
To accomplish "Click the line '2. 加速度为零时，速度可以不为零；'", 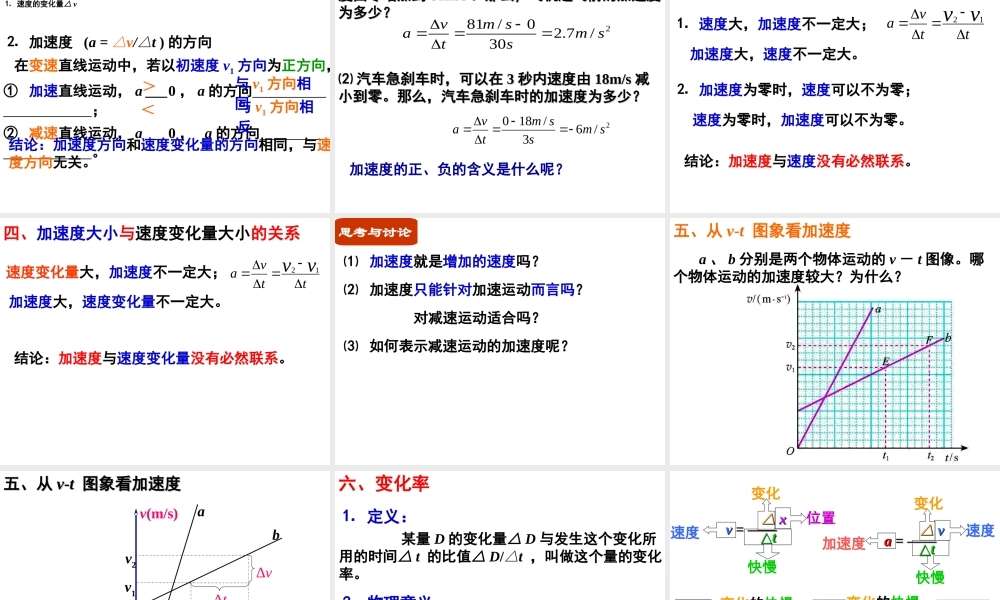I will click(x=795, y=90).
